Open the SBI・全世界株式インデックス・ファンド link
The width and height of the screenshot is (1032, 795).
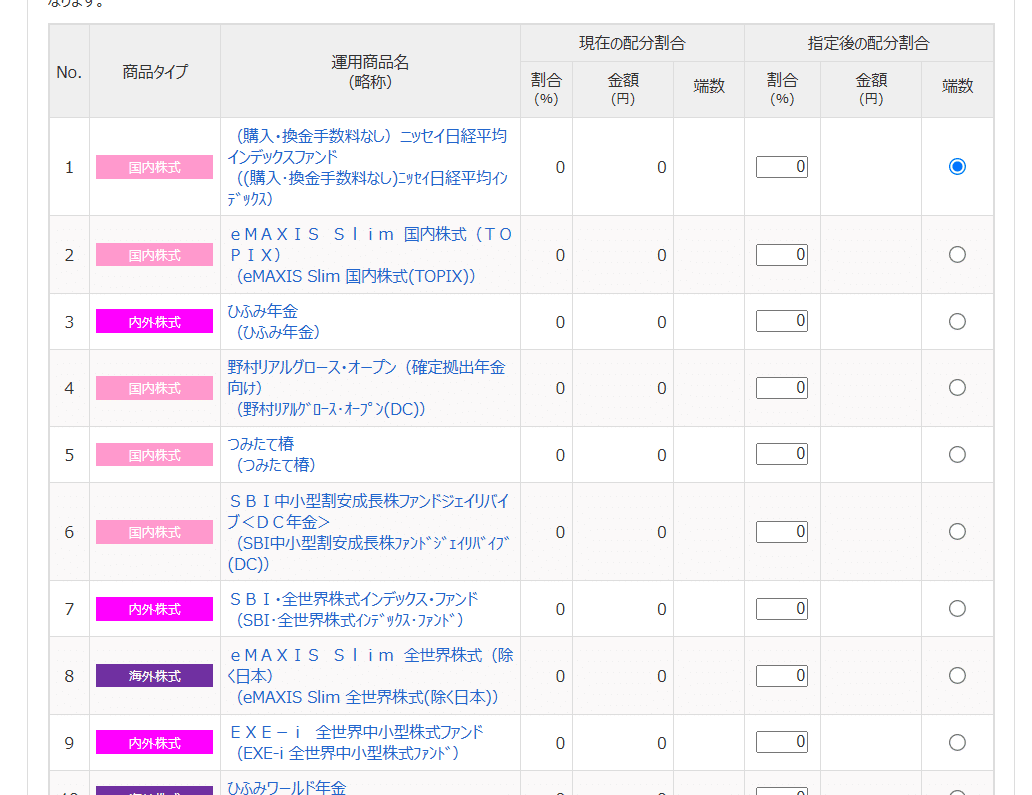(353, 609)
